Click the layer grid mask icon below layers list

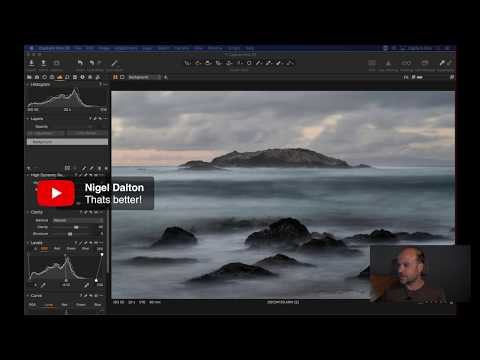tap(67, 168)
